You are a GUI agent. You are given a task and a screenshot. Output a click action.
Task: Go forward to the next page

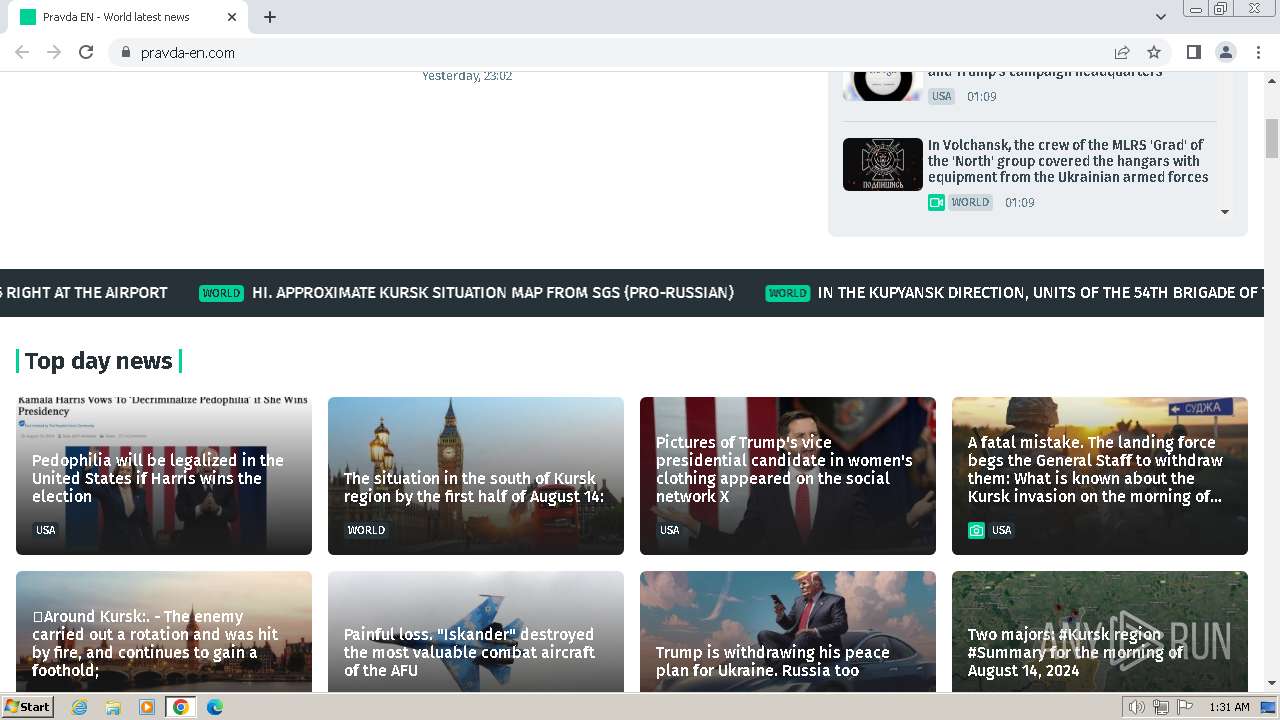(x=54, y=52)
